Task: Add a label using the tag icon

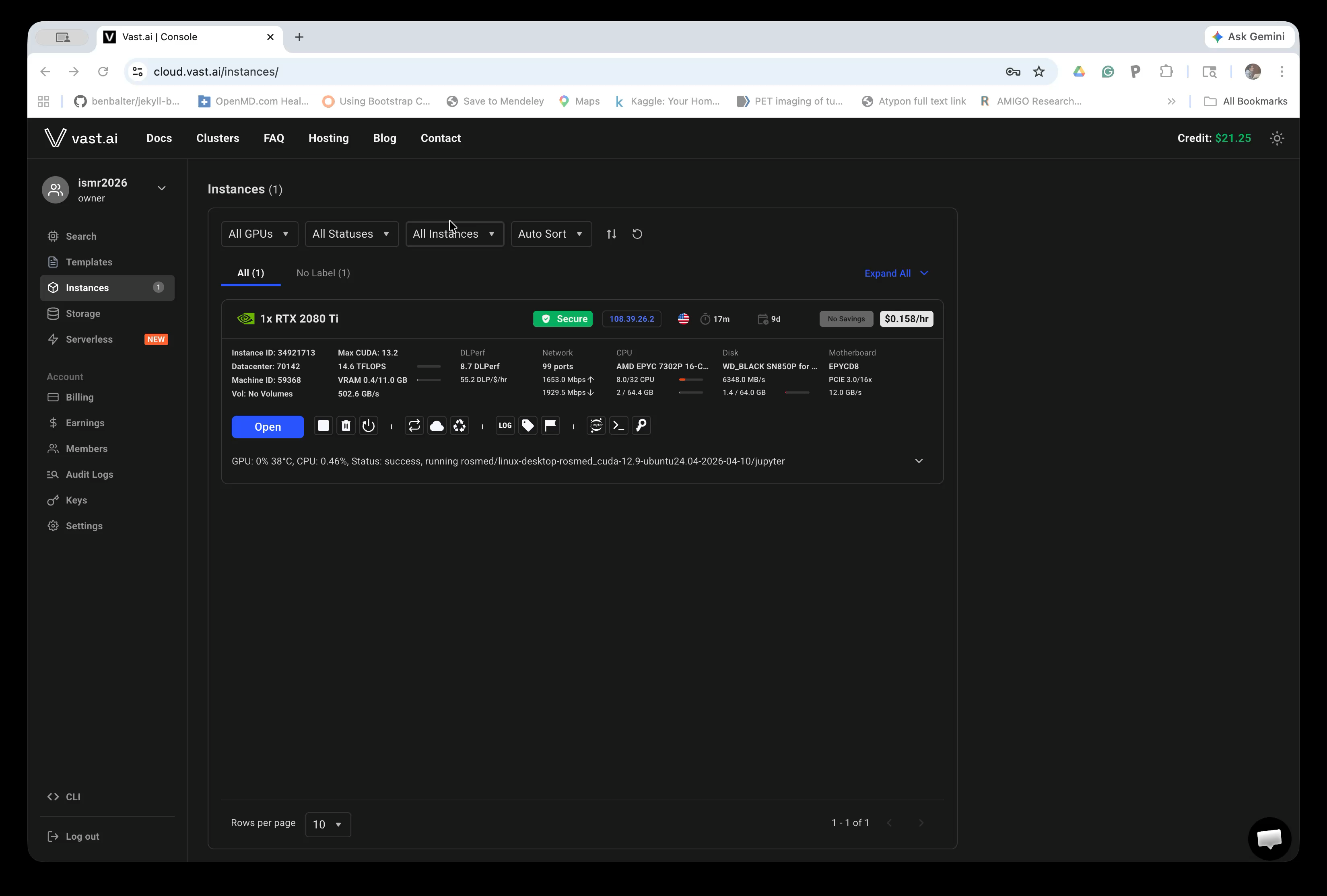Action: [527, 426]
